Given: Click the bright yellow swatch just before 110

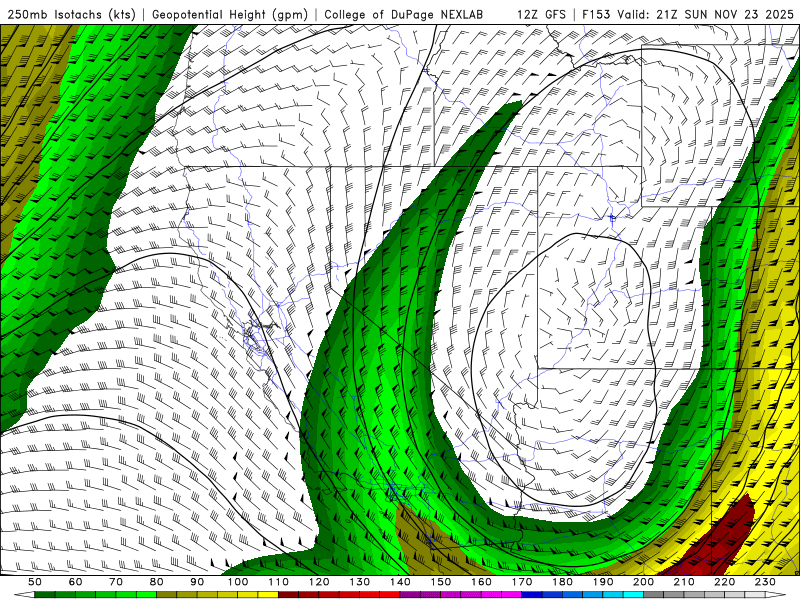Looking at the screenshot, I should (x=268, y=594).
